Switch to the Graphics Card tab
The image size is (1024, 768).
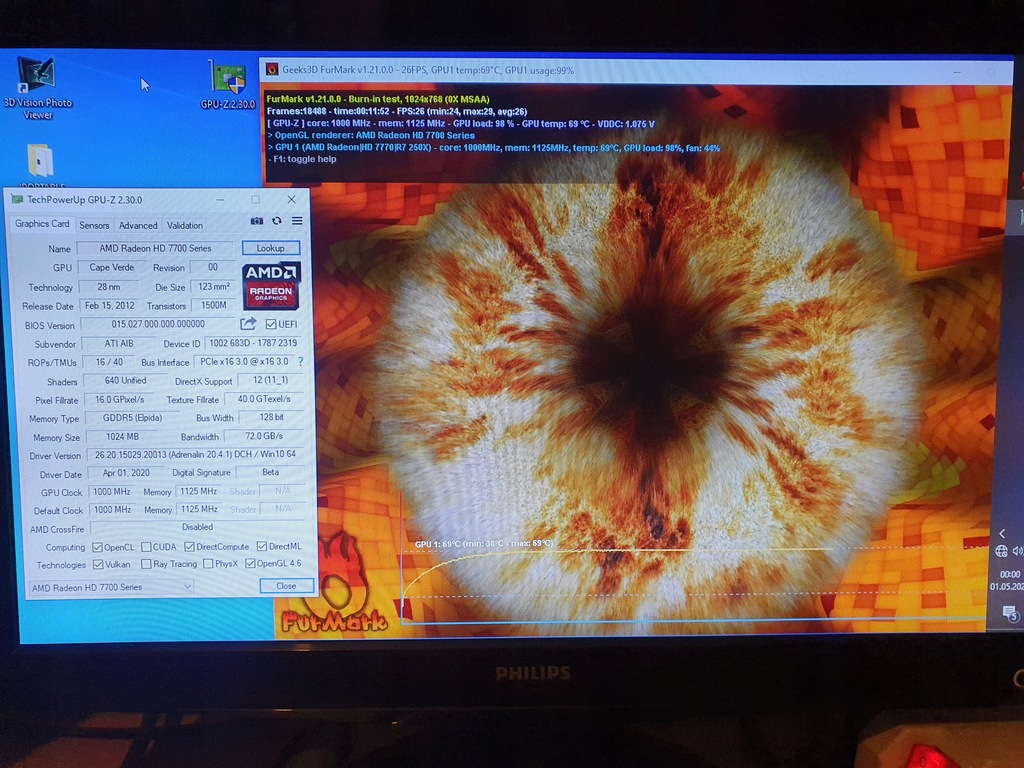(x=42, y=224)
